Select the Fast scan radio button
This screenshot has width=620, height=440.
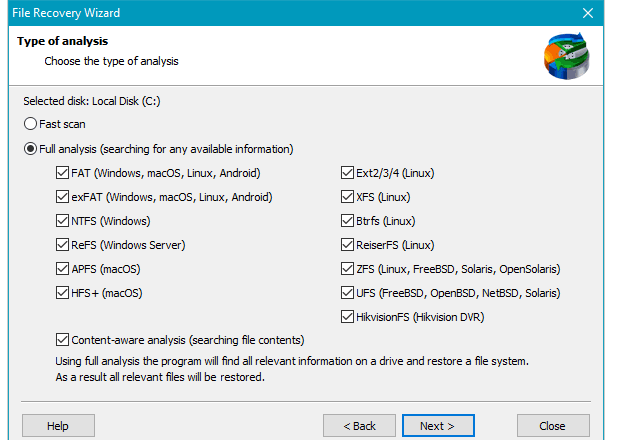point(30,124)
